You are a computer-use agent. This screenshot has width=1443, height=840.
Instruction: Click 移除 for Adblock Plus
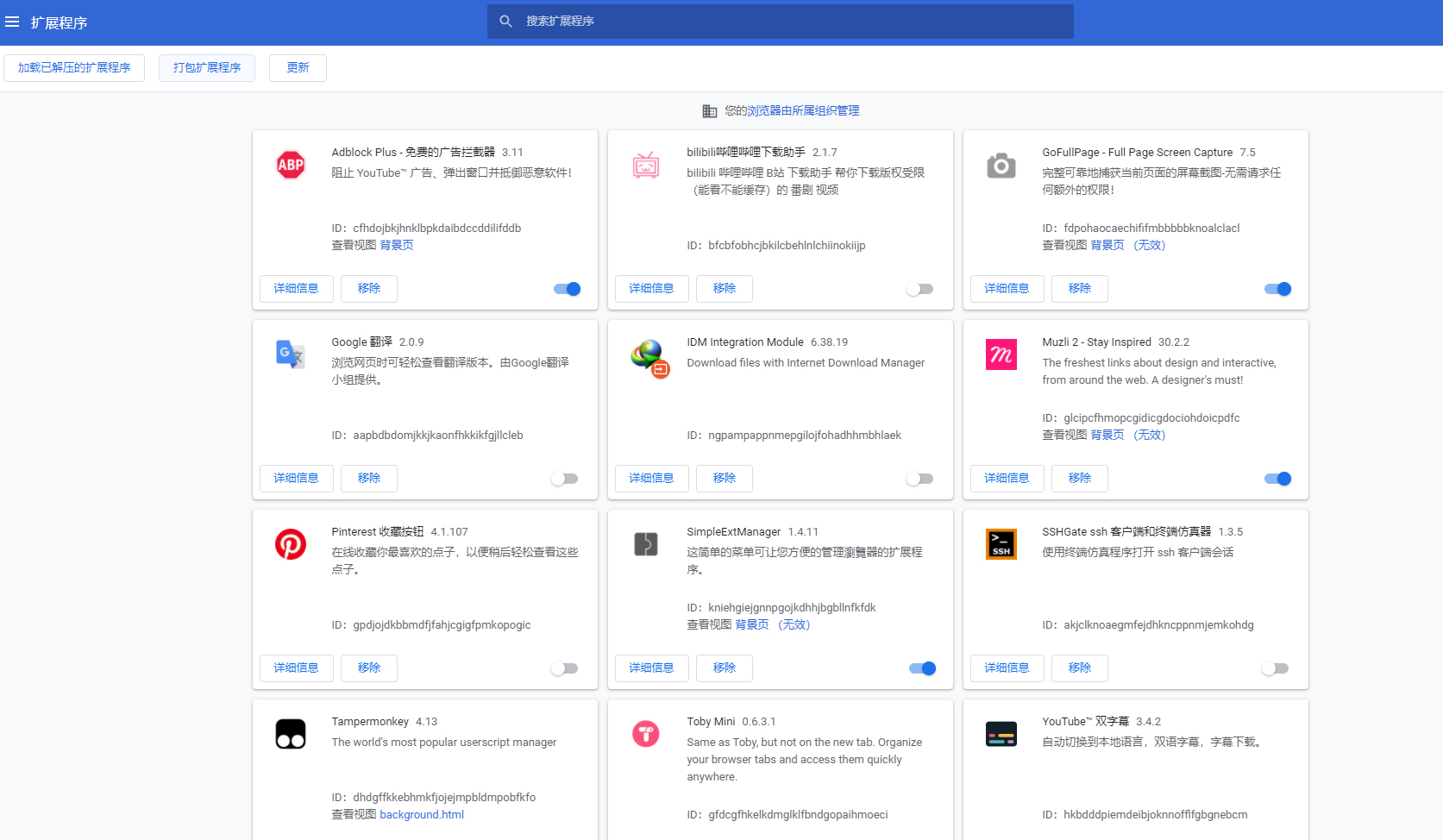pyautogui.click(x=369, y=289)
